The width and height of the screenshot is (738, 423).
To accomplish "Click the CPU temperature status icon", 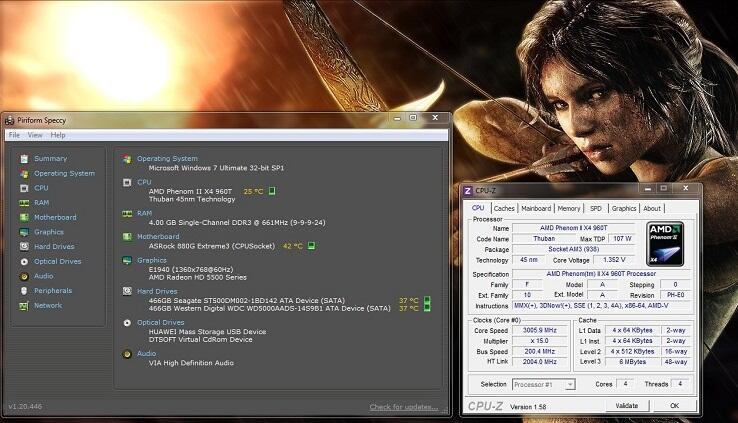I will (x=272, y=191).
